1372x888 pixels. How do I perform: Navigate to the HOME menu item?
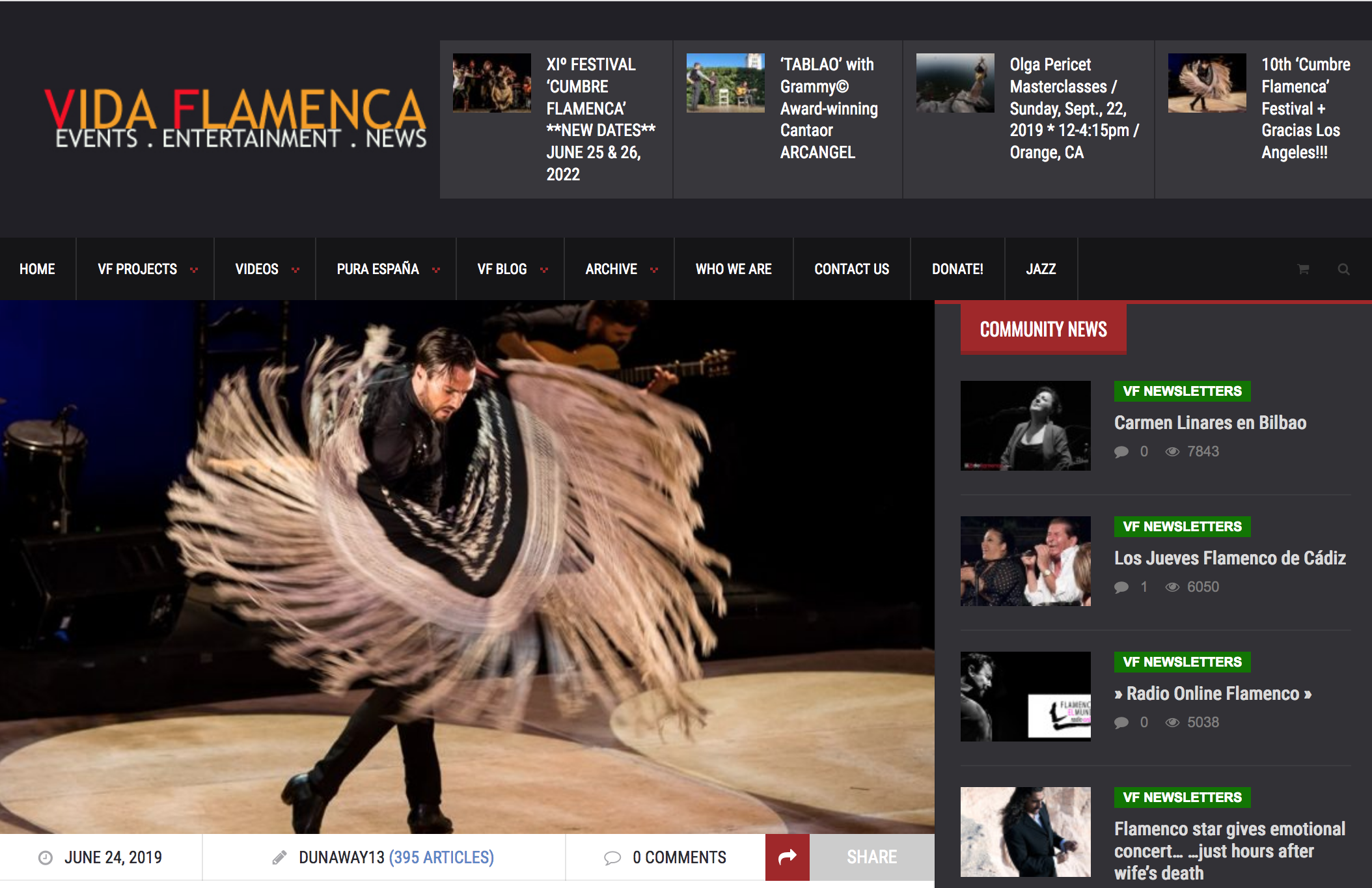pyautogui.click(x=37, y=269)
